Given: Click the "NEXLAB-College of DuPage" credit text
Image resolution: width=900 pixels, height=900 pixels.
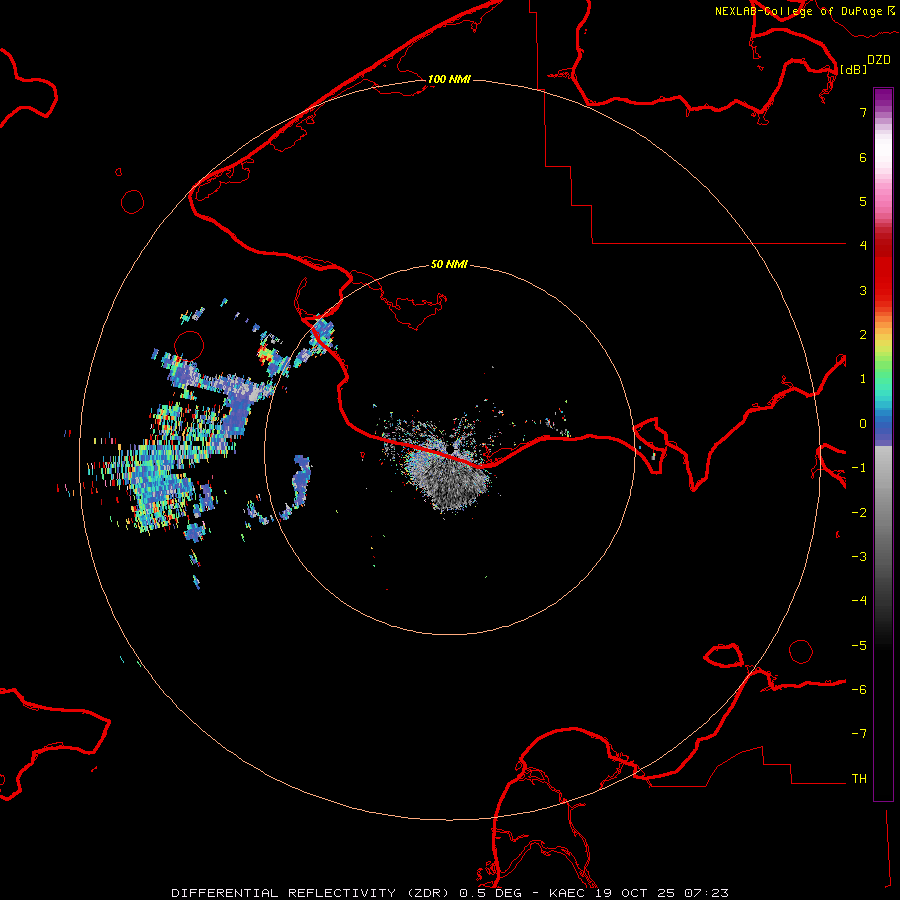Looking at the screenshot, I should [x=798, y=11].
